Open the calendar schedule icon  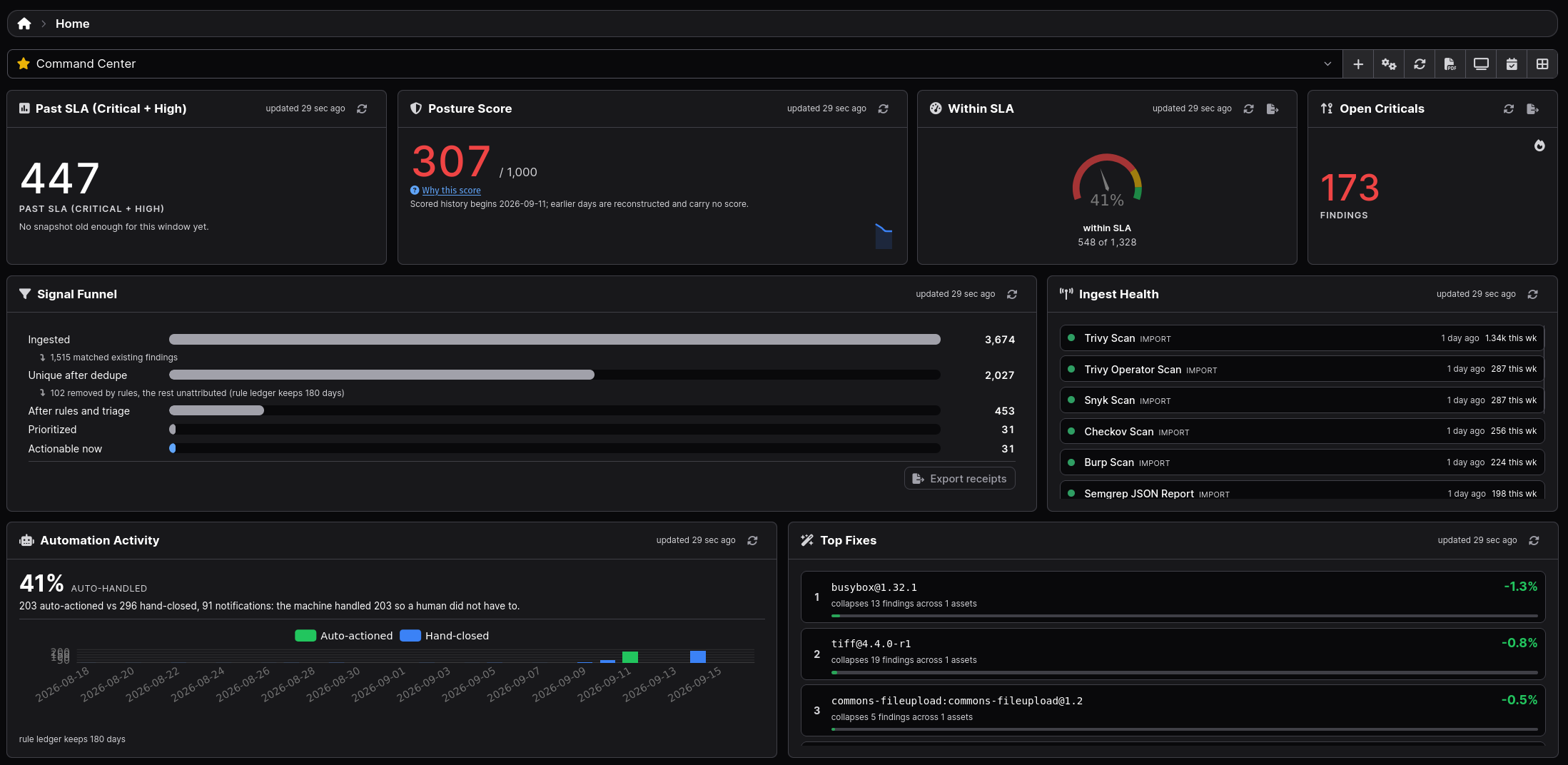coord(1512,64)
